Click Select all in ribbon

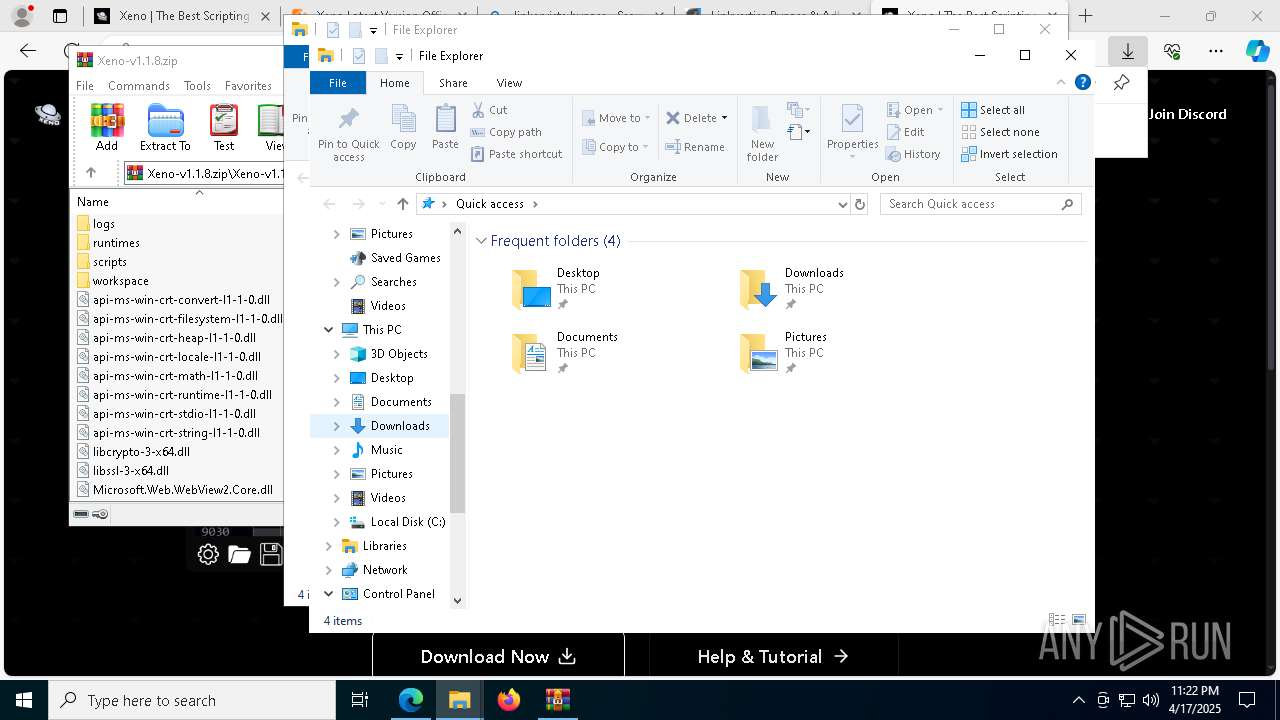(993, 110)
